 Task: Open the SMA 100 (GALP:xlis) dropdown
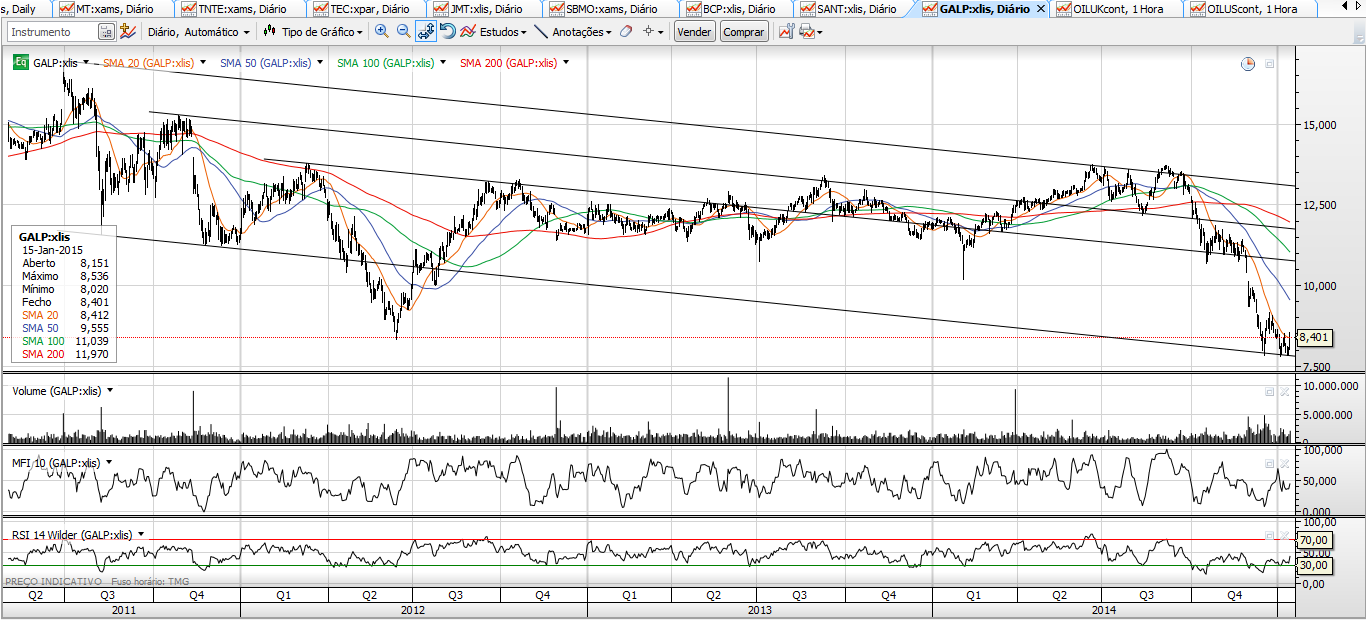click(x=443, y=63)
